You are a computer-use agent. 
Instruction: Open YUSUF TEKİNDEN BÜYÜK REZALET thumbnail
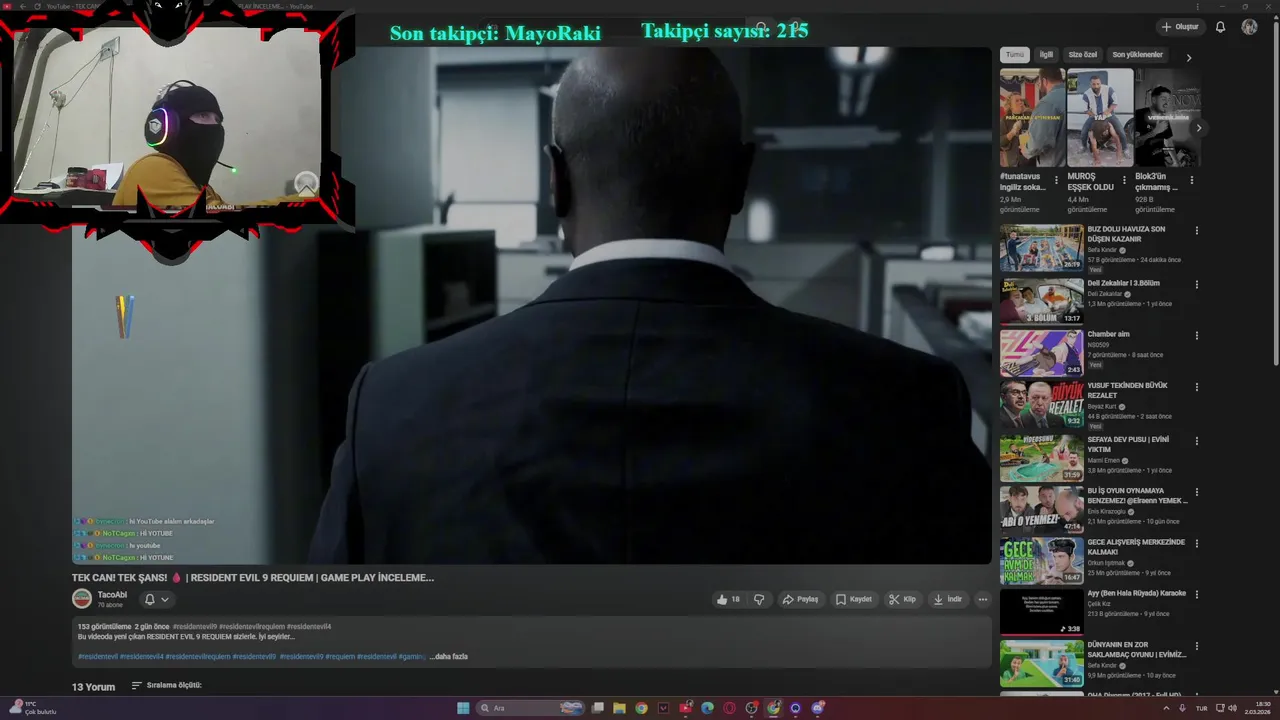1042,404
